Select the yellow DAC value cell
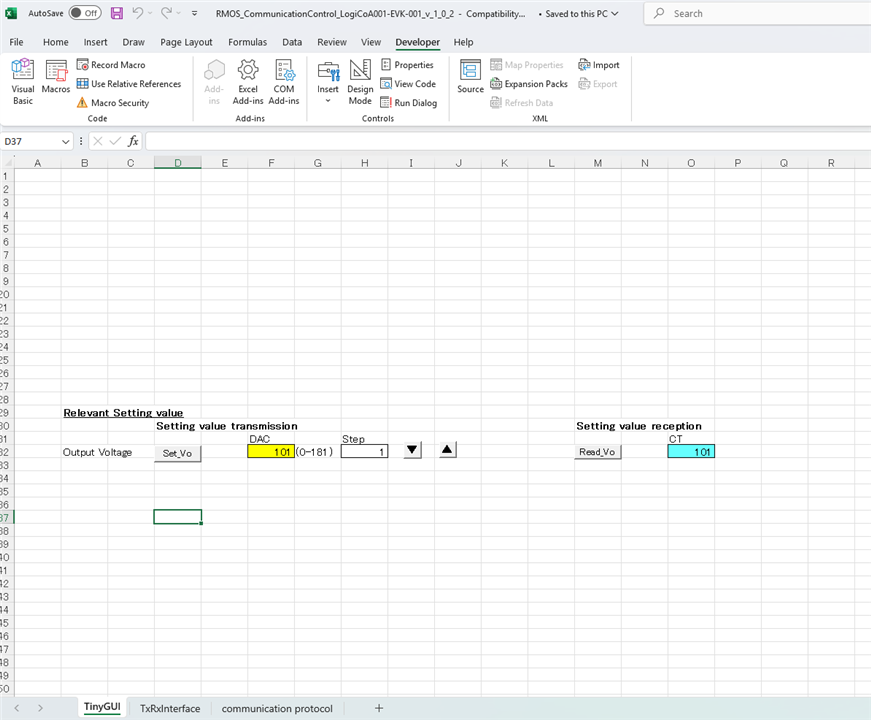Image resolution: width=871 pixels, height=720 pixels. [271, 452]
